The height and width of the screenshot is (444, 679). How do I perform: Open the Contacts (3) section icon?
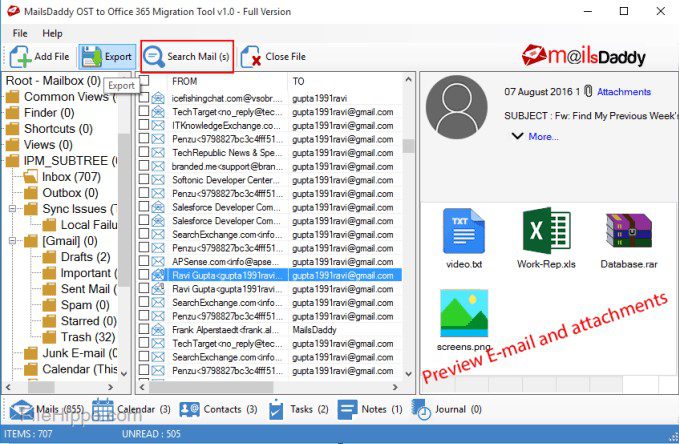coord(190,409)
